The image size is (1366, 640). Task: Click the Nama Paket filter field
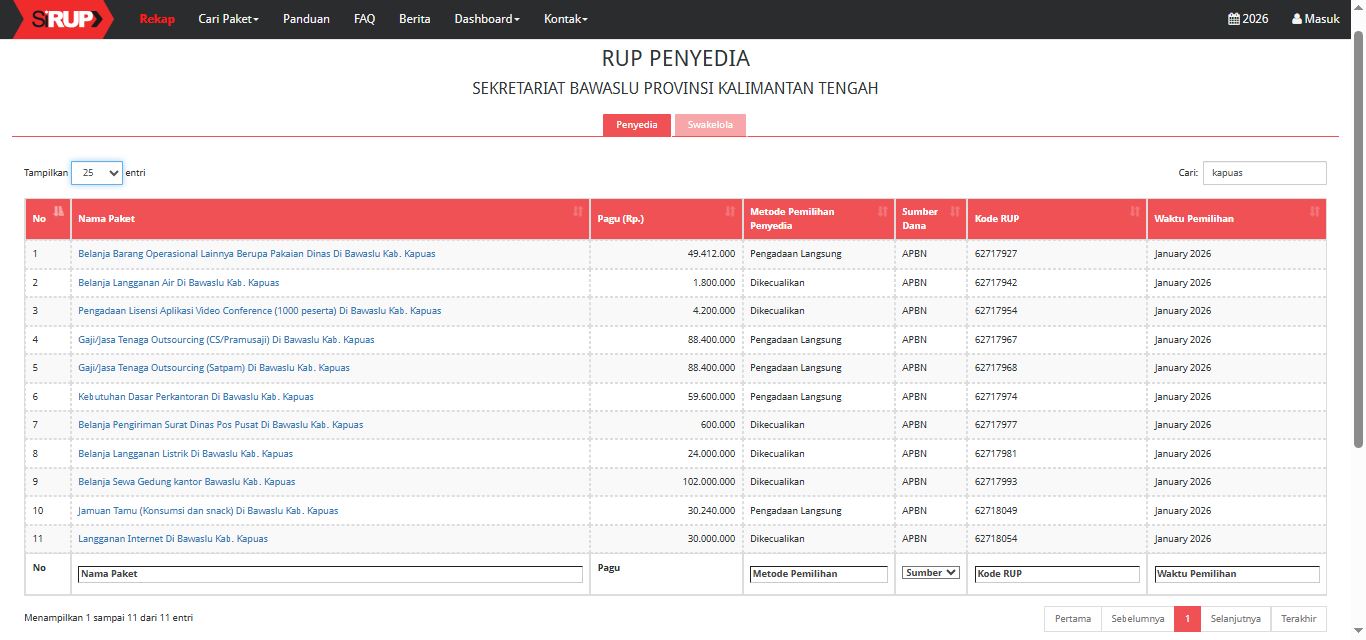pos(330,574)
